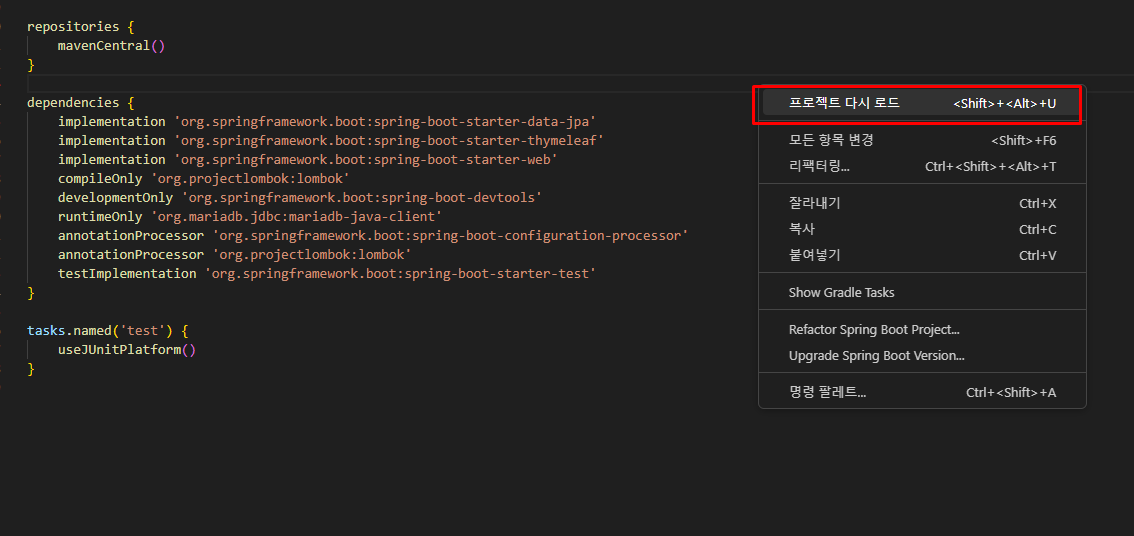Open '리팩터링...' from context menu
Viewport: 1134px width, 536px height.
(922, 166)
